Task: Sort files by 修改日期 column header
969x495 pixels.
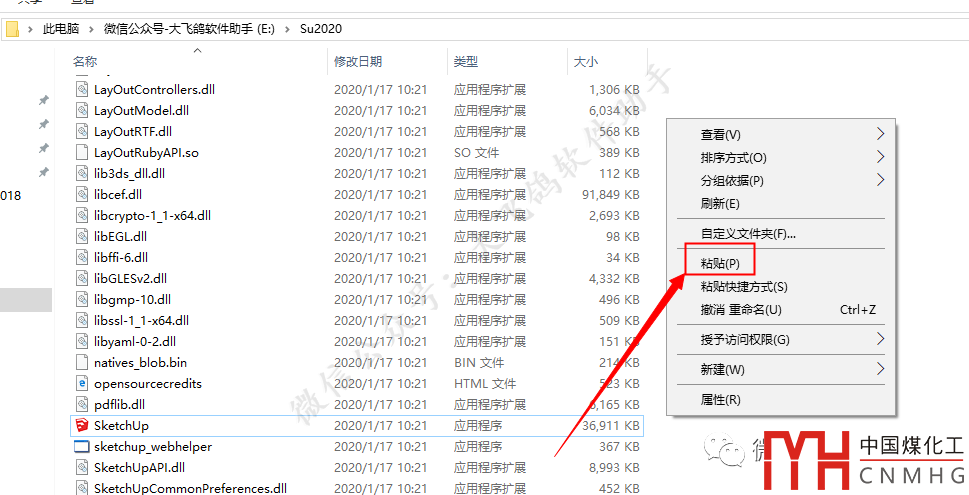Action: tap(359, 62)
